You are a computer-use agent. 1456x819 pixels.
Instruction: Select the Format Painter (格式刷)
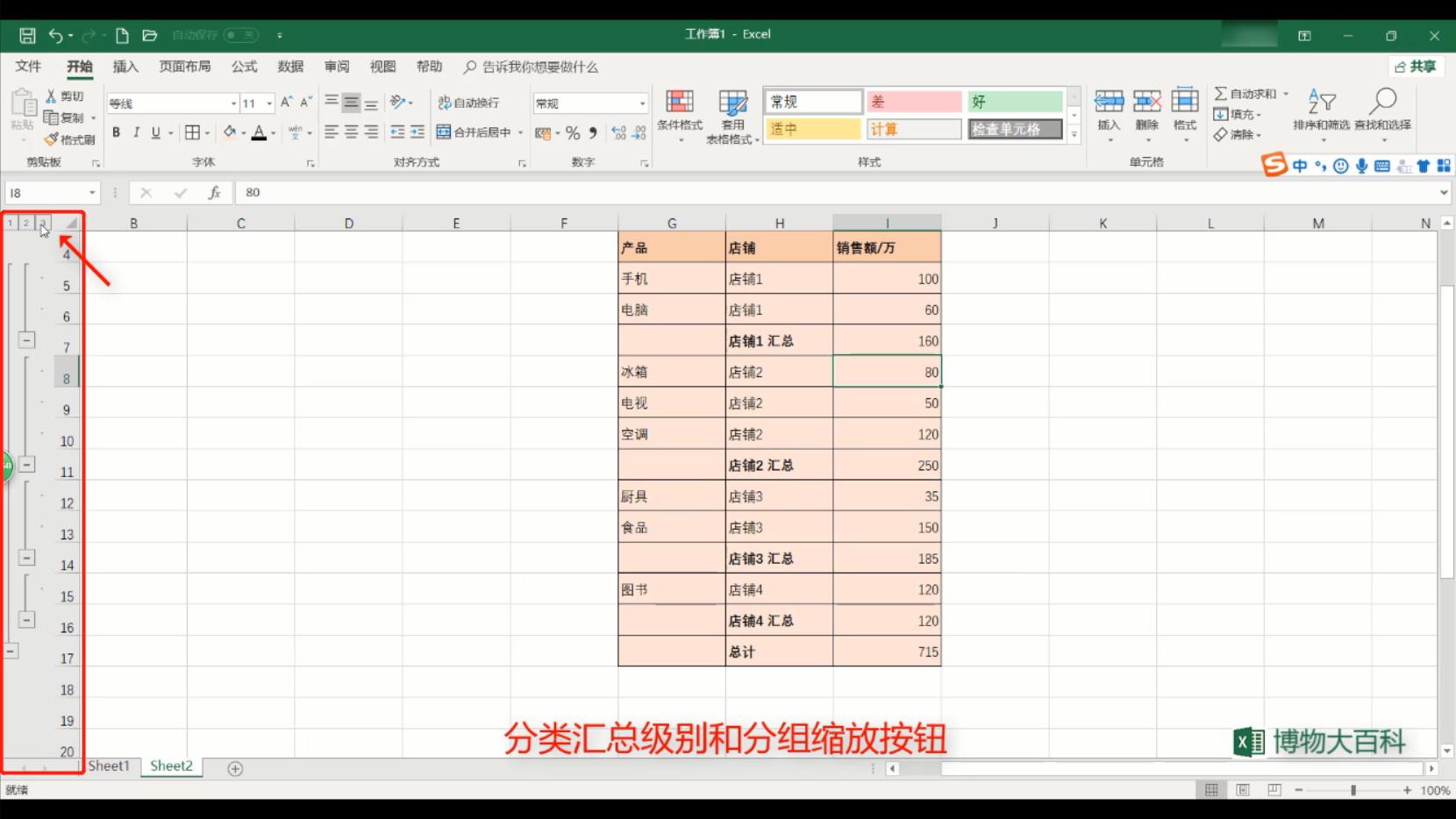[x=68, y=139]
